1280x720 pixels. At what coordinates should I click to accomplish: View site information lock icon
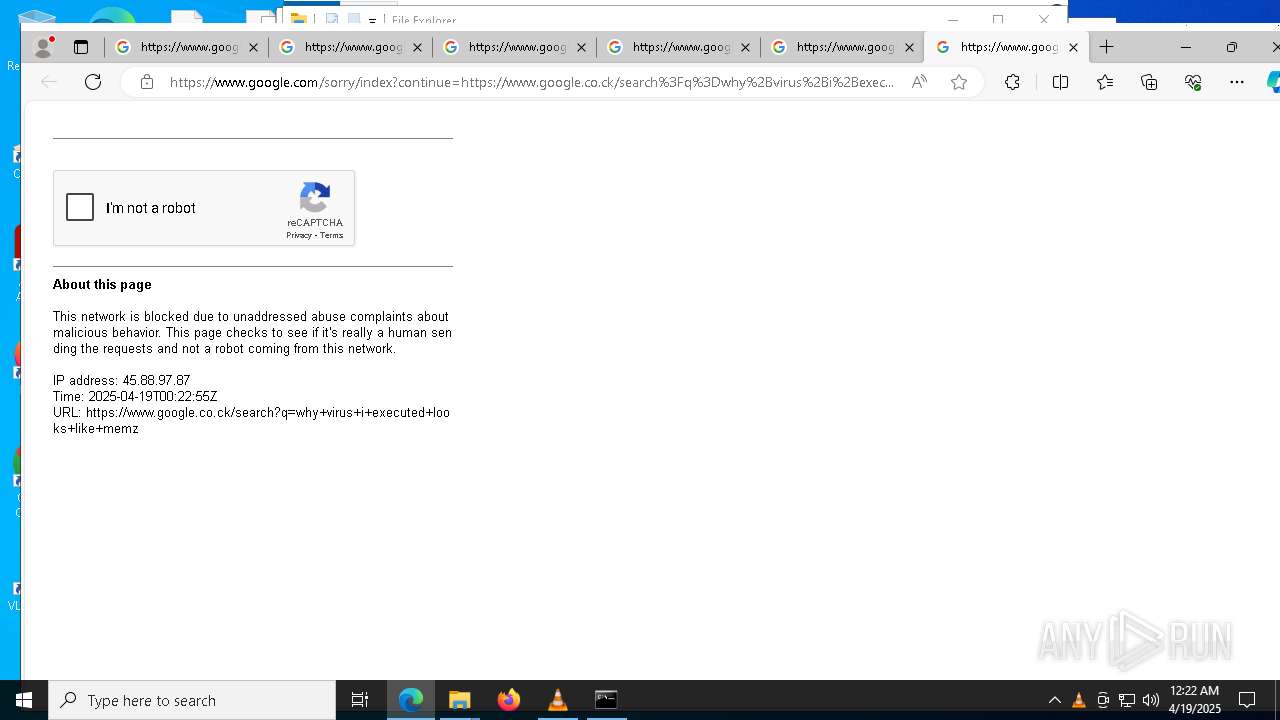coord(147,82)
